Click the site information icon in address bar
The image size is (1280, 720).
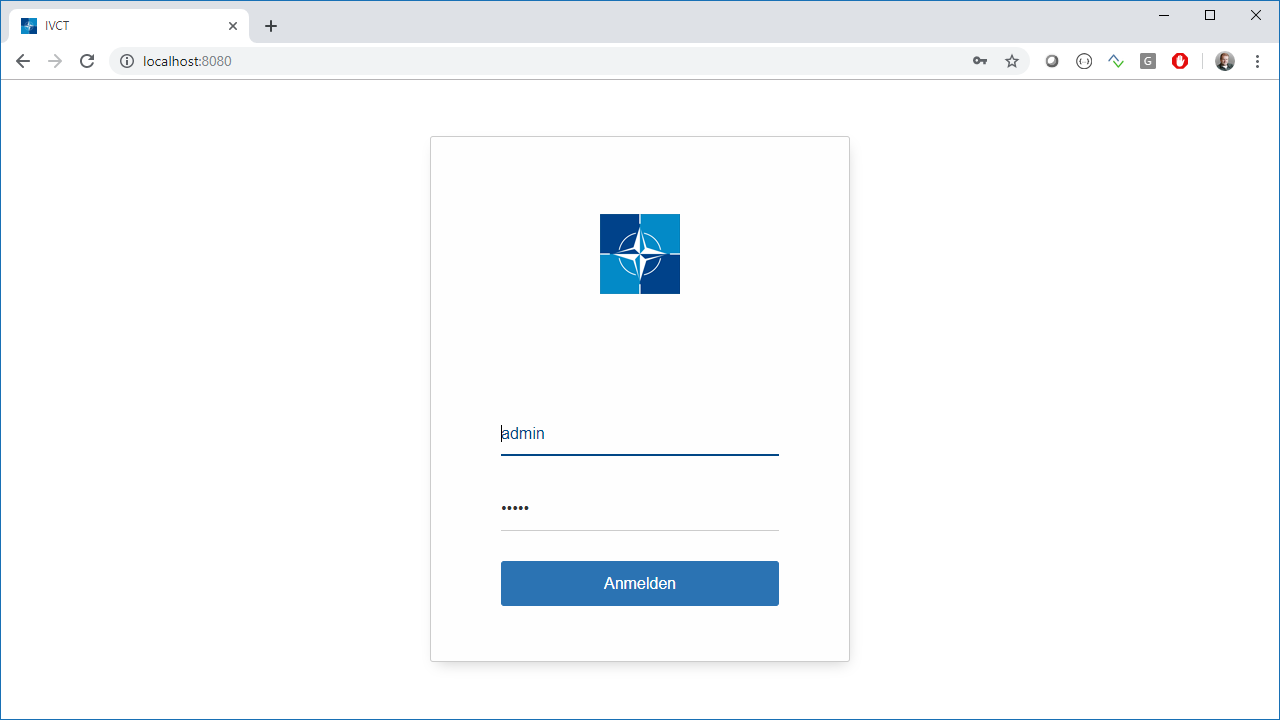tap(126, 61)
